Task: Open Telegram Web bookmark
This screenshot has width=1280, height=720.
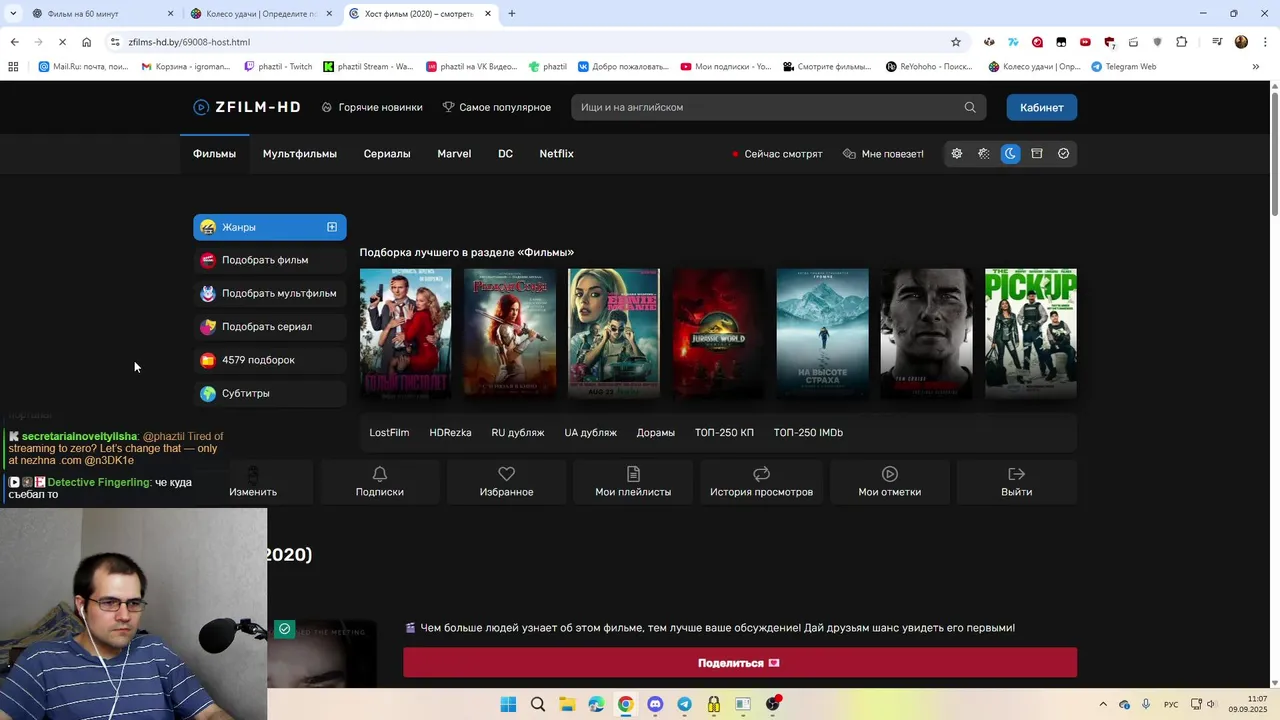Action: (1124, 67)
